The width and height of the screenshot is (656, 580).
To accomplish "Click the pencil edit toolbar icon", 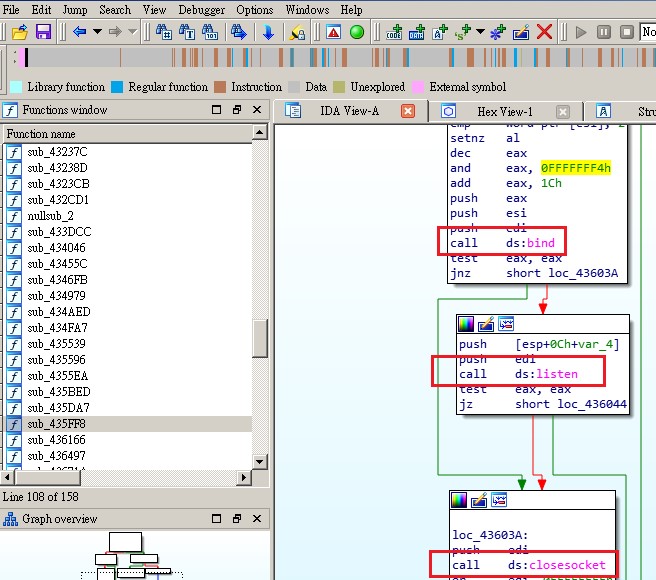I will [521, 32].
